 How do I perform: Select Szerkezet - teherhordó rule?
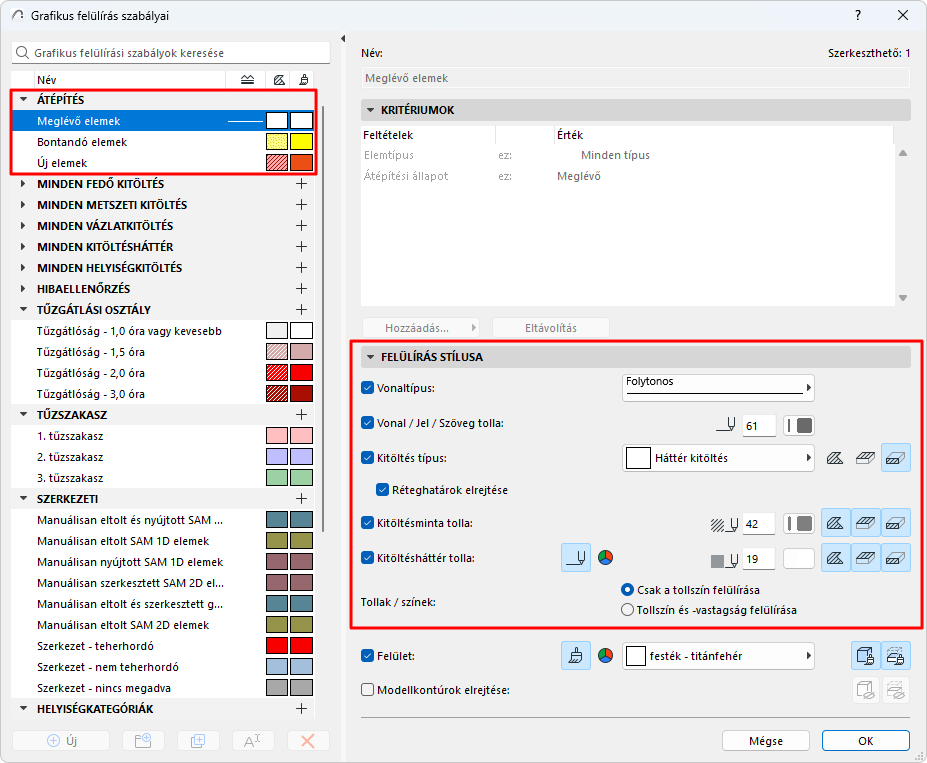[x=163, y=646]
